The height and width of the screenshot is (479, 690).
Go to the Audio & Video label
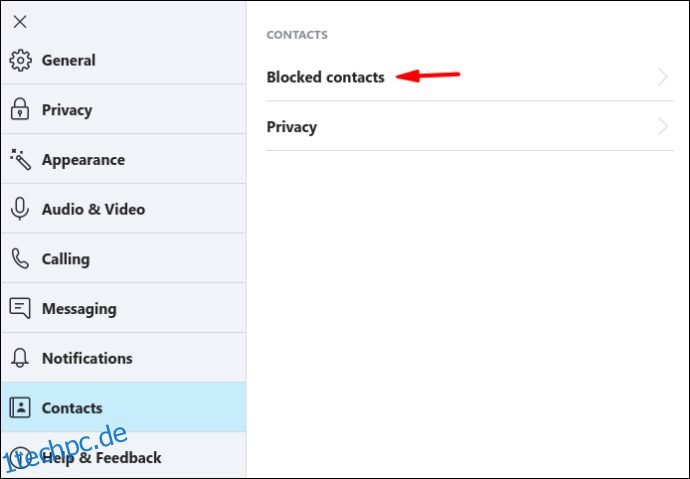[x=93, y=209]
